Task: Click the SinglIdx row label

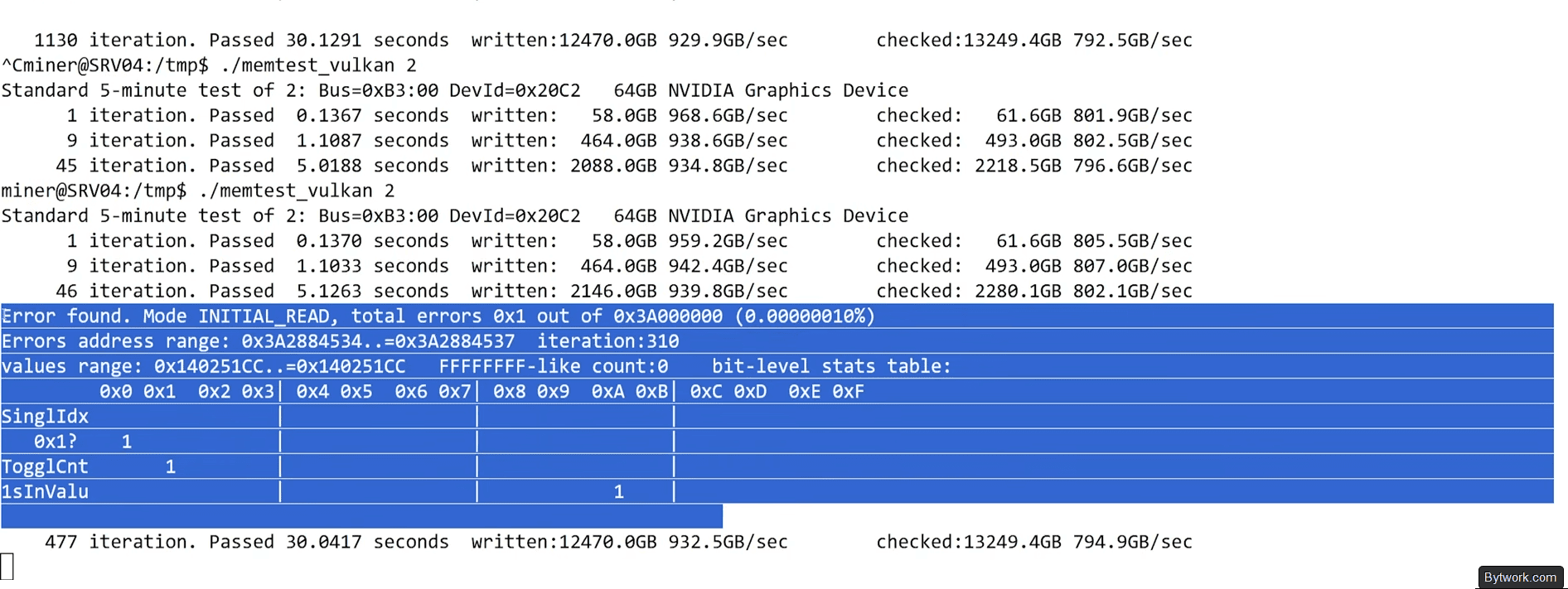Action: click(x=45, y=416)
